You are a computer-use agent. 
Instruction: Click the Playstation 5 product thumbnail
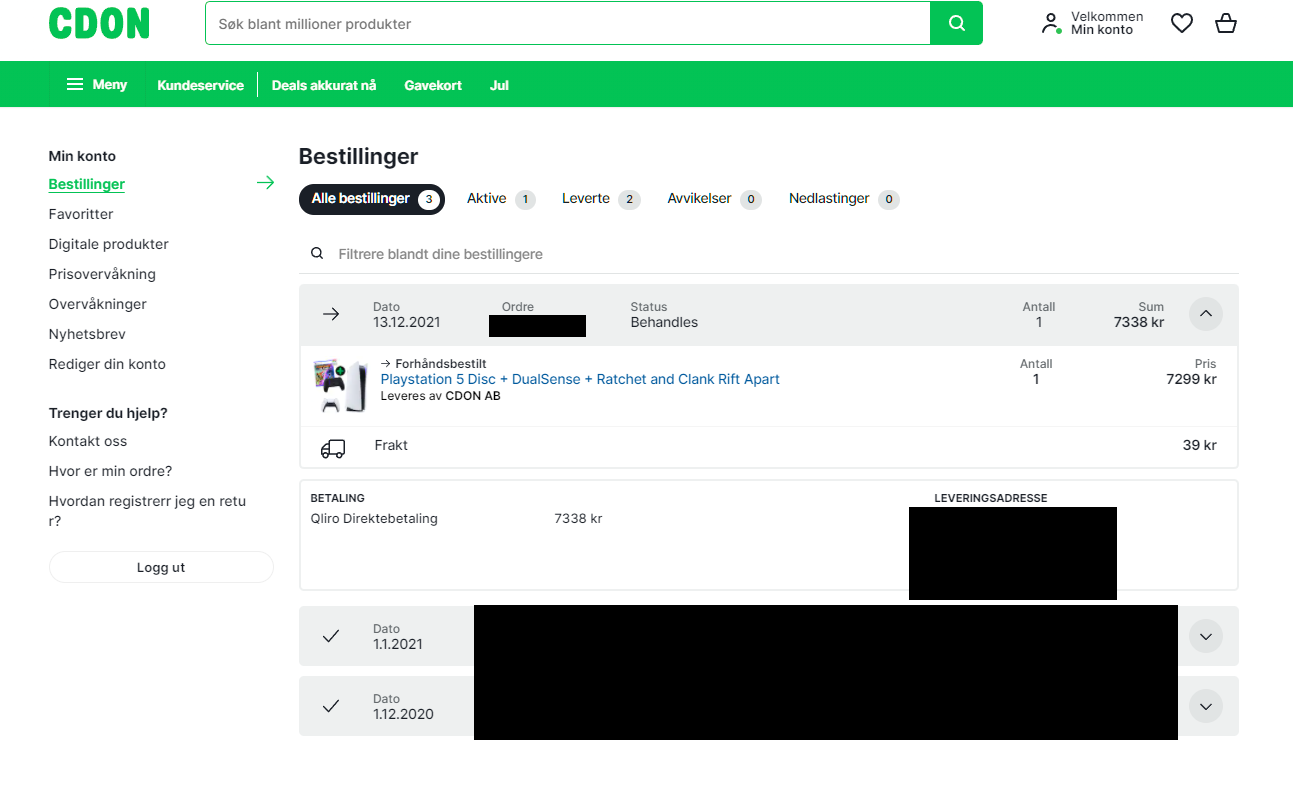[339, 387]
